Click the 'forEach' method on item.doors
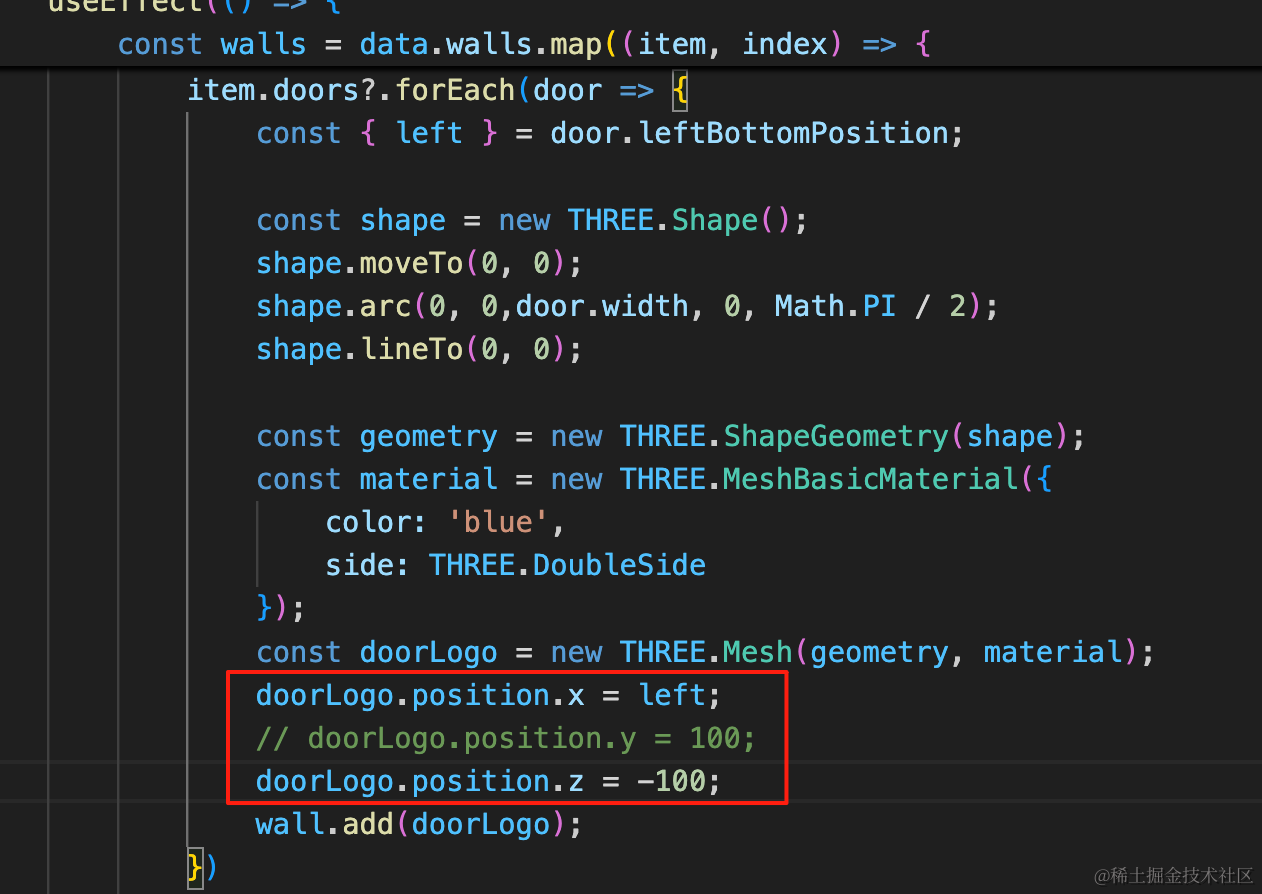The height and width of the screenshot is (894, 1262). click(455, 90)
